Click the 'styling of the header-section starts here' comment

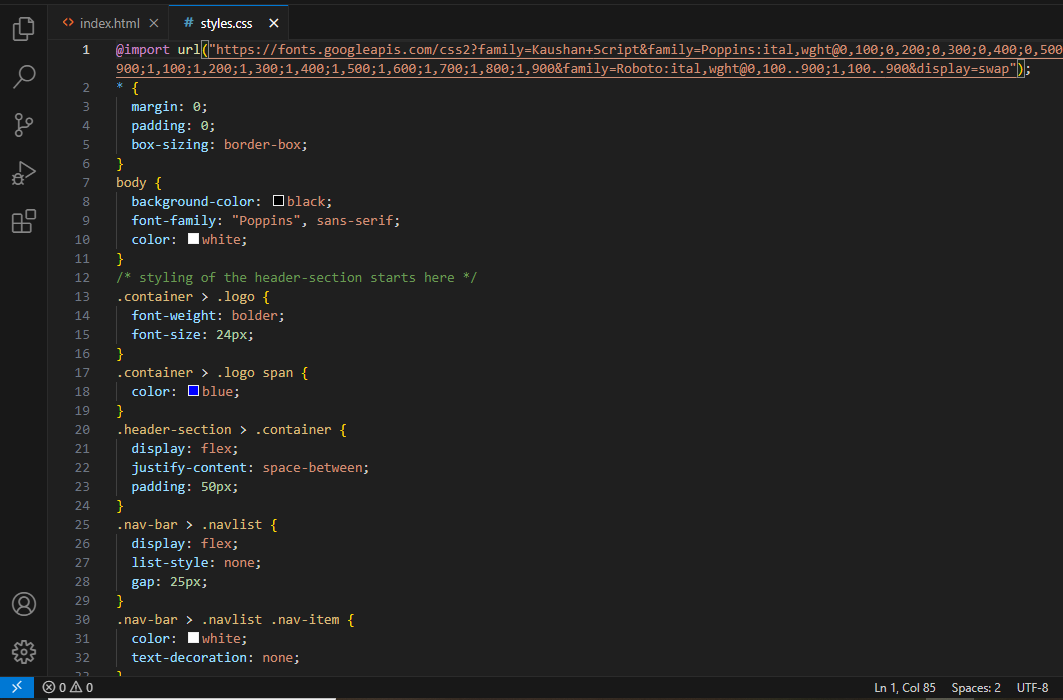tap(296, 277)
